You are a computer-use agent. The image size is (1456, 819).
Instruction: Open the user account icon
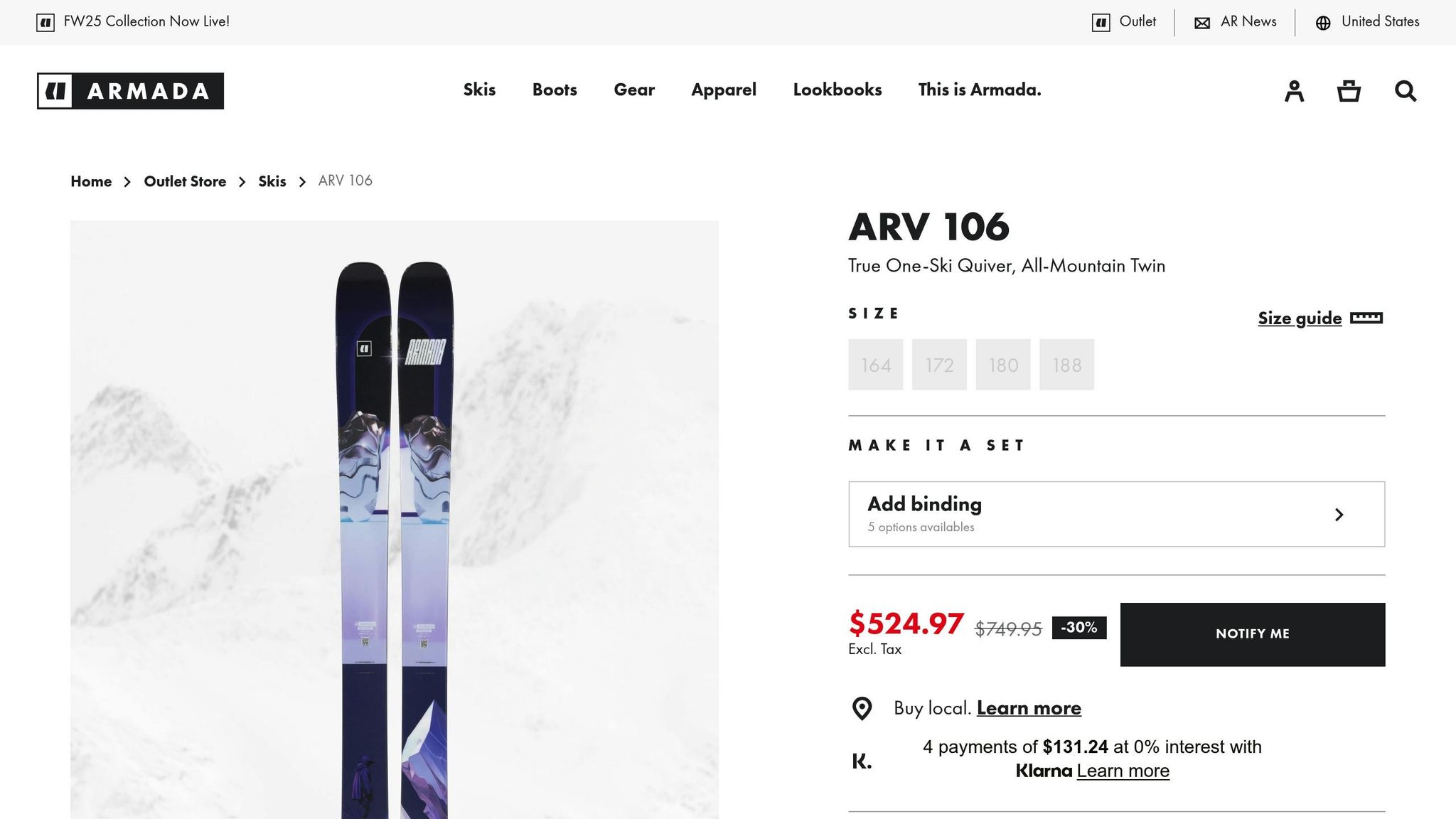[x=1294, y=91]
